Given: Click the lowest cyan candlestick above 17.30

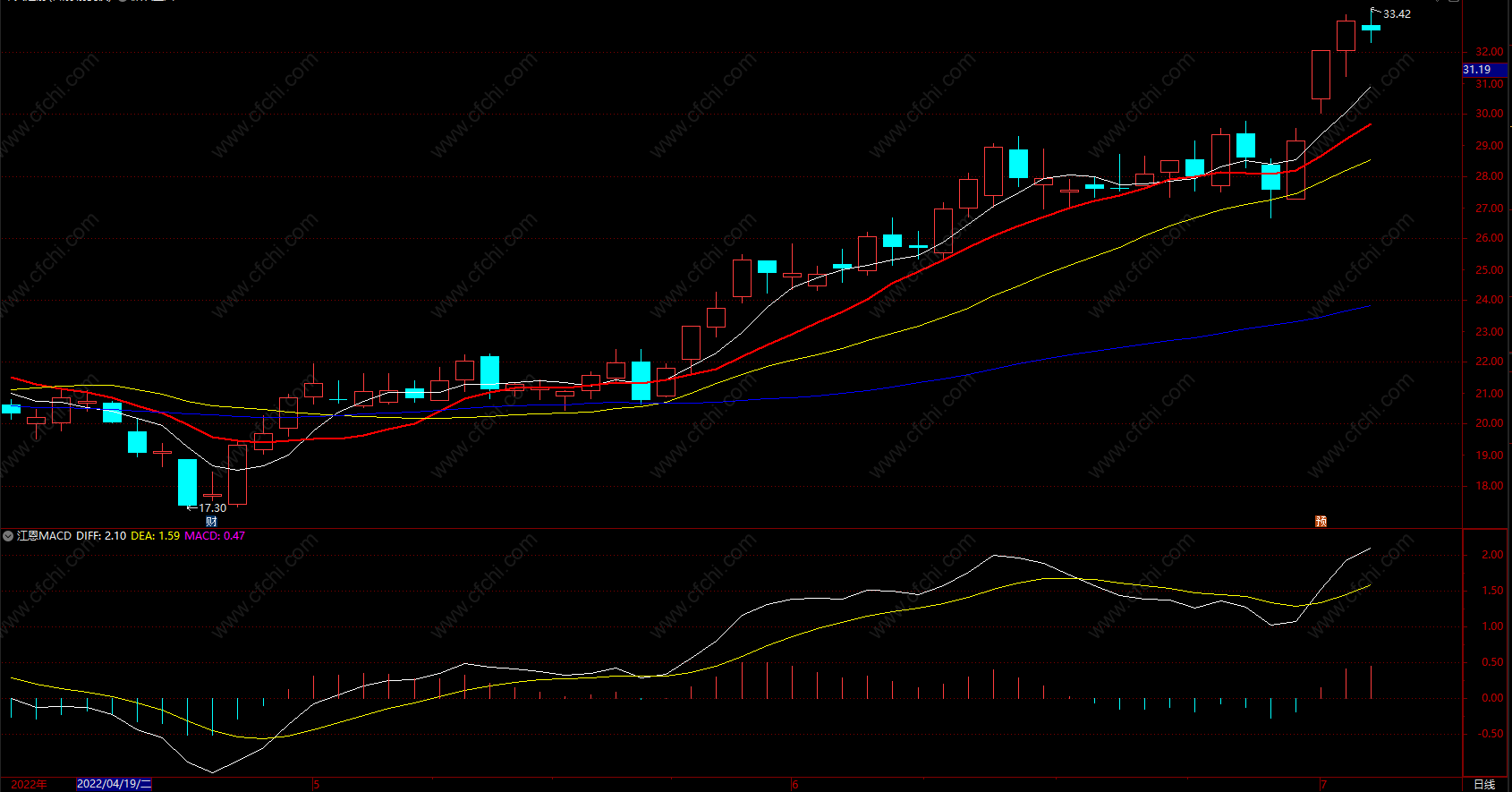Looking at the screenshot, I should [187, 482].
